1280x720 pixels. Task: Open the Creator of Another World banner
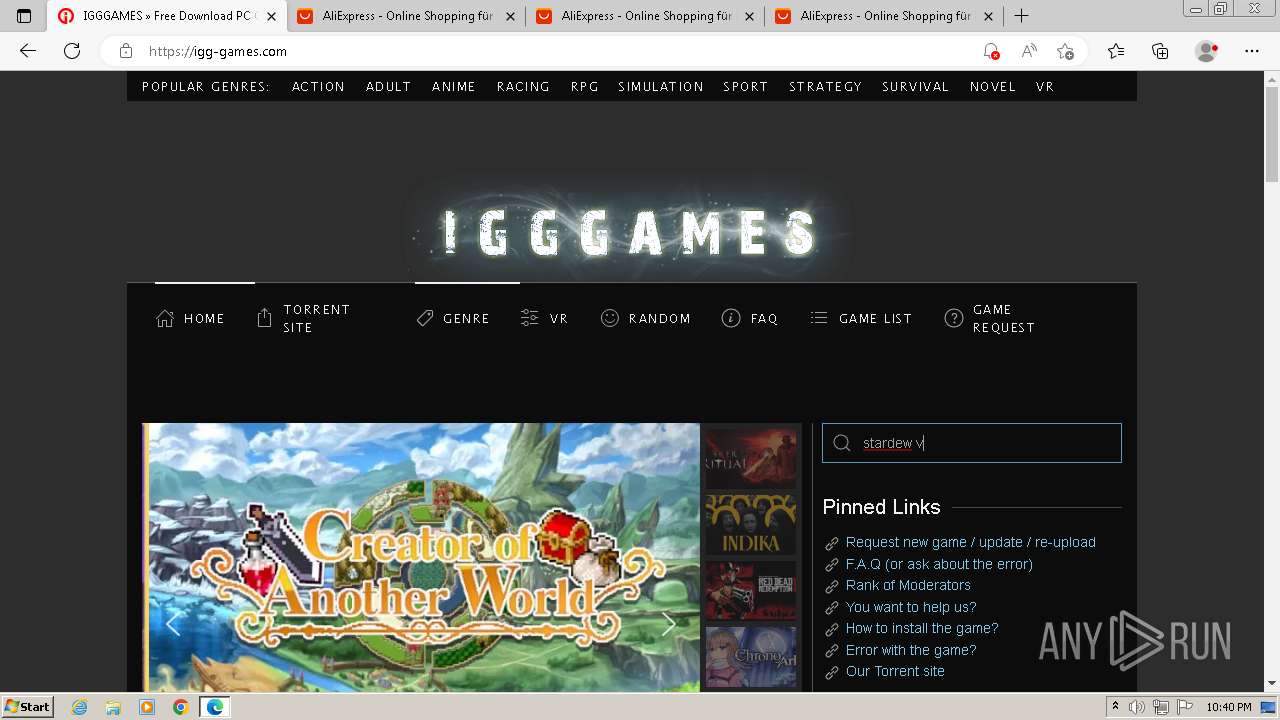click(x=421, y=557)
